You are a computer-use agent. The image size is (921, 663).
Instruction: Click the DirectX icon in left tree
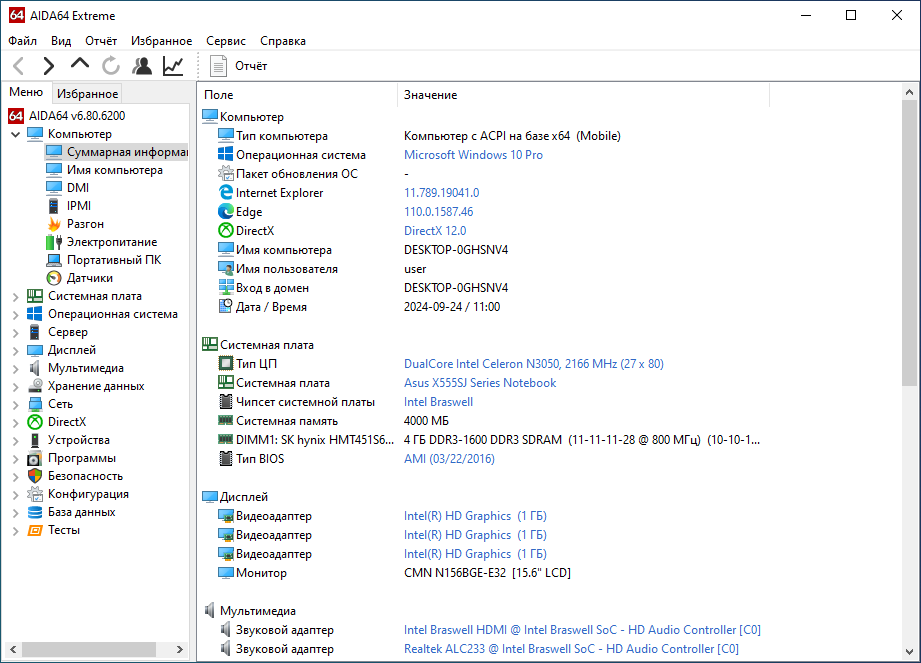click(35, 422)
